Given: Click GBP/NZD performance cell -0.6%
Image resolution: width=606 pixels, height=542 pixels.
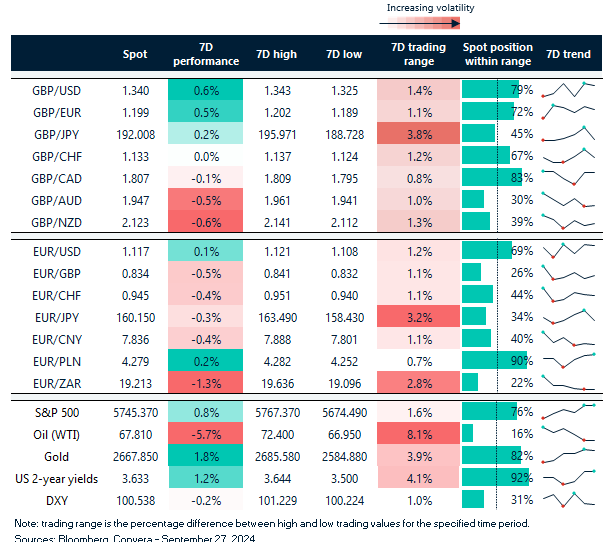Looking at the screenshot, I should [x=206, y=221].
